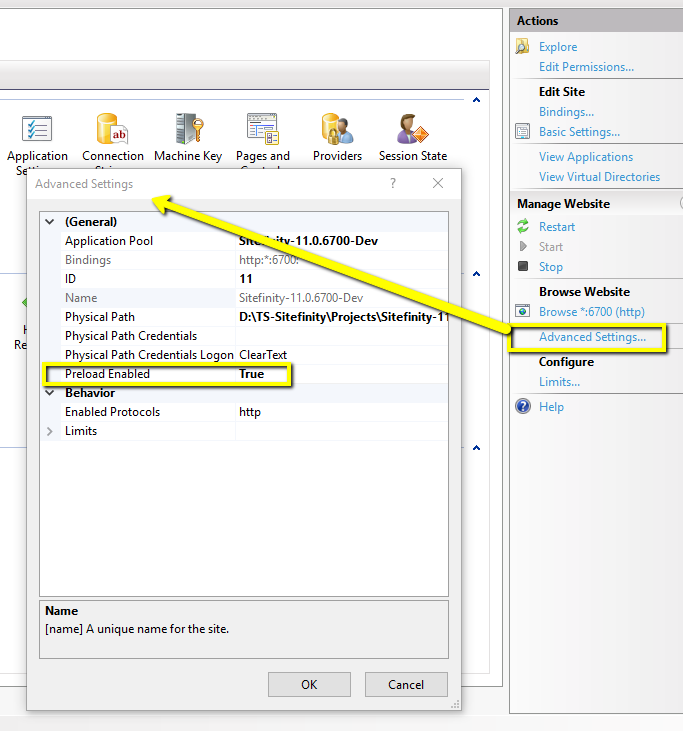Collapse the (General) settings section
Viewport: 683px width, 731px height.
point(50,222)
